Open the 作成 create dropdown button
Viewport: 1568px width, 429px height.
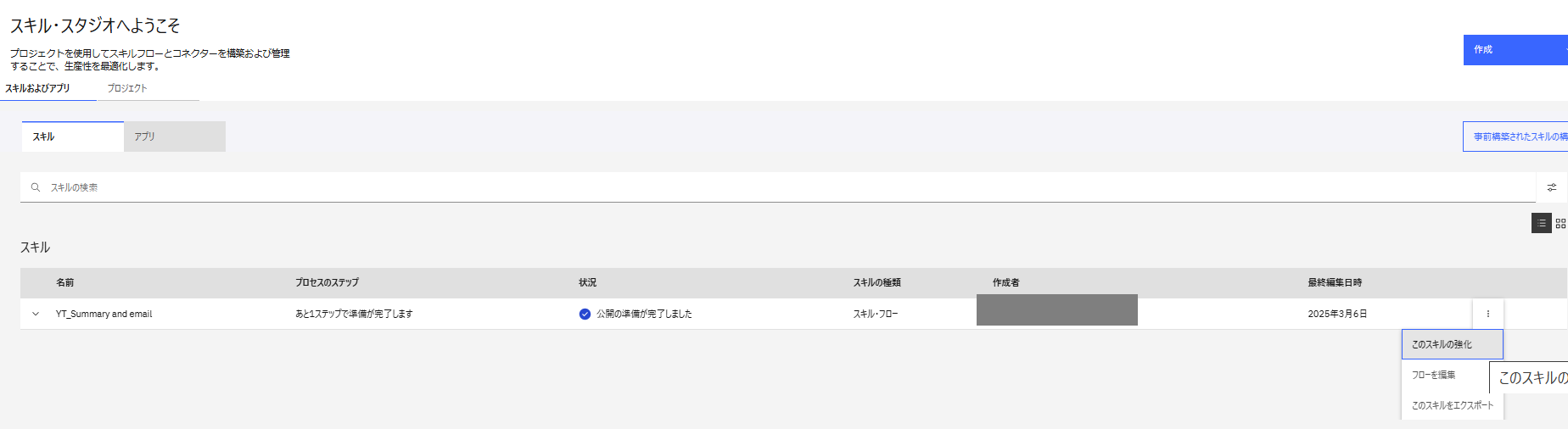1514,50
